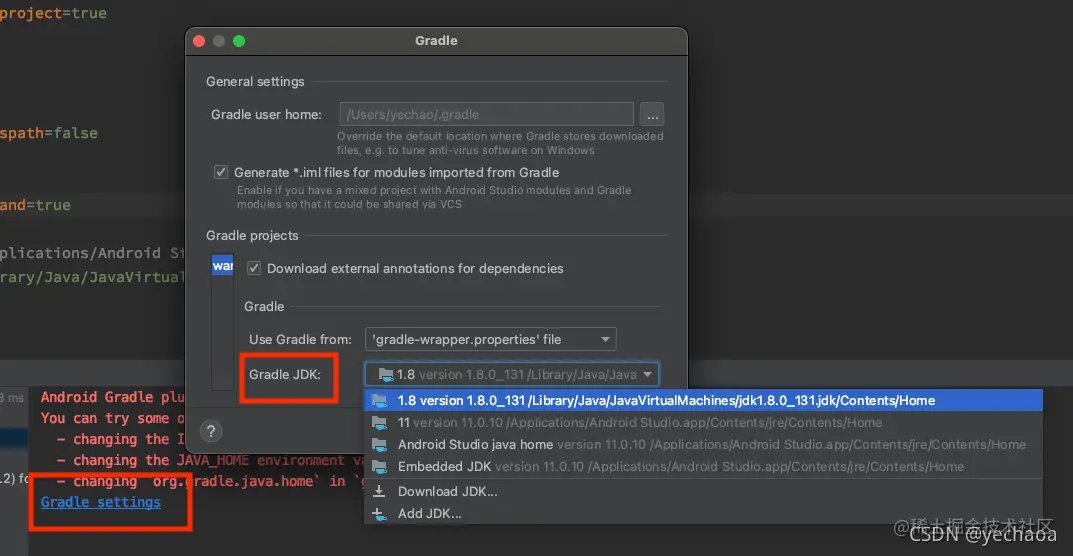Choose the Embedded JDK option
The image size is (1073, 556).
(703, 466)
